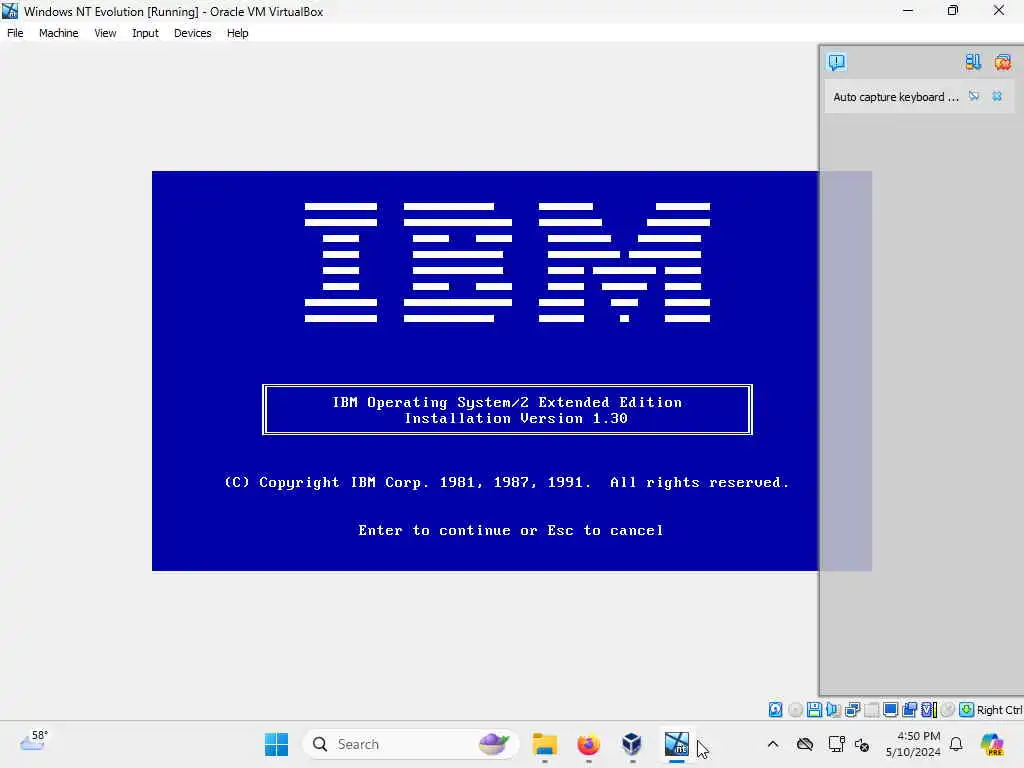Click the IBM copyright line in guest
The image size is (1024, 768).
coord(507,483)
